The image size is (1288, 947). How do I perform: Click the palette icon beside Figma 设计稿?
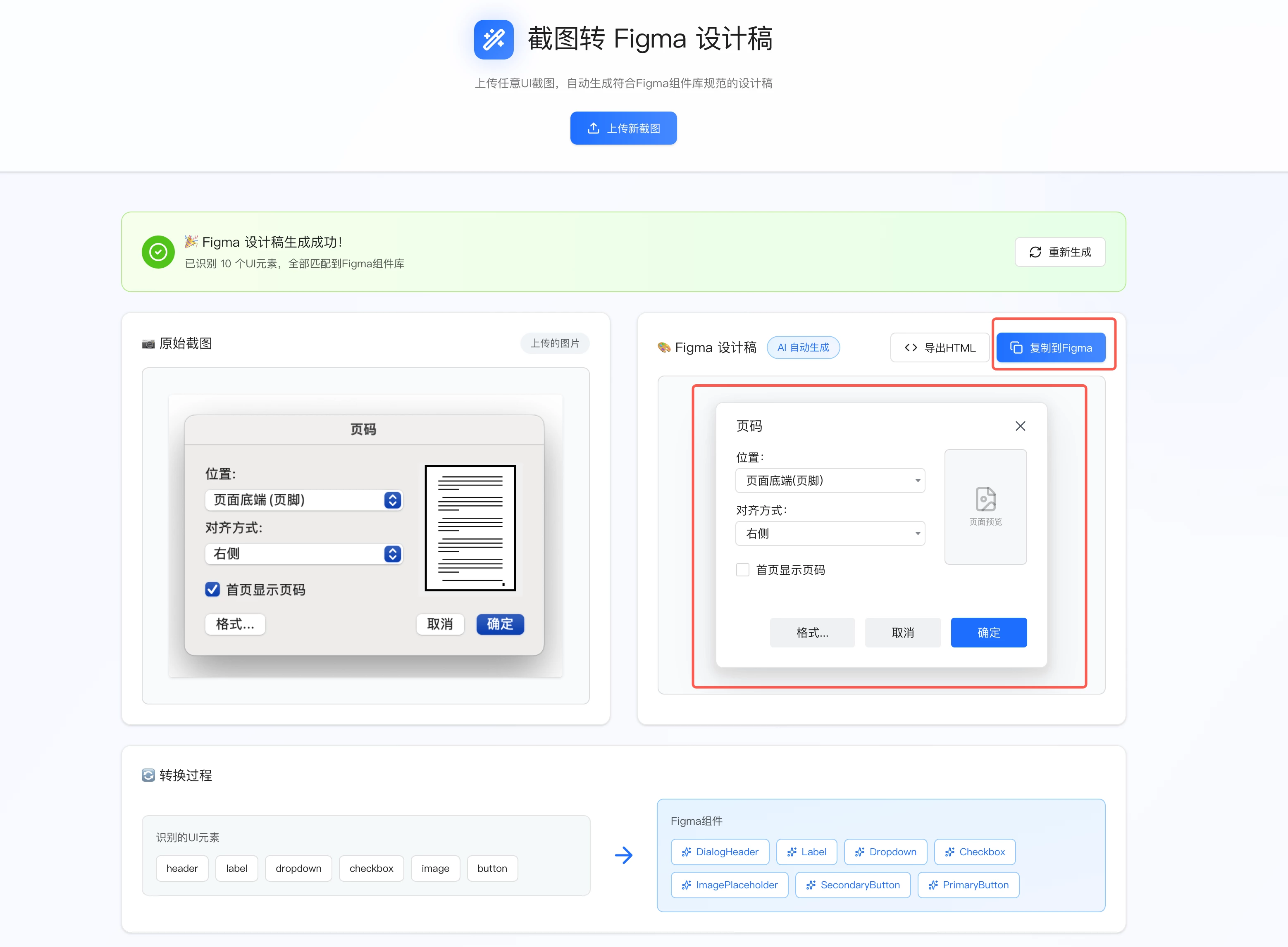pos(664,347)
